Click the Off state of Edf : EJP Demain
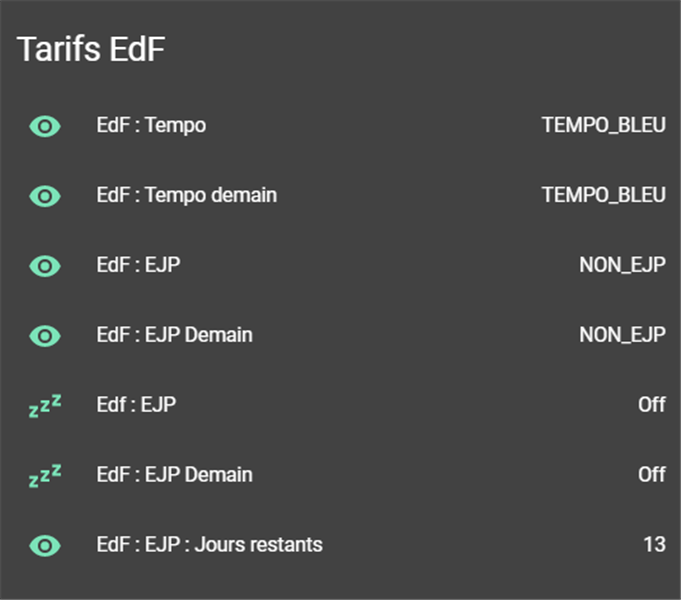This screenshot has width=681, height=600. click(651, 475)
